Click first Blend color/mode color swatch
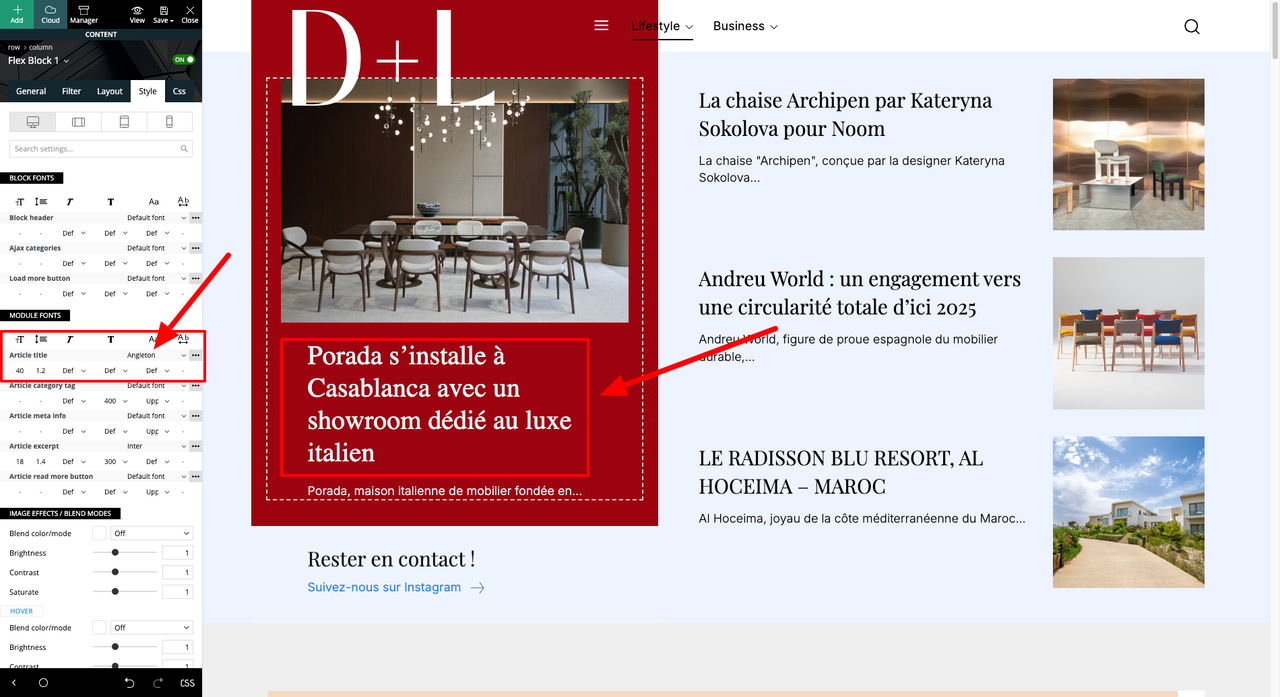The image size is (1280, 697). (x=99, y=533)
